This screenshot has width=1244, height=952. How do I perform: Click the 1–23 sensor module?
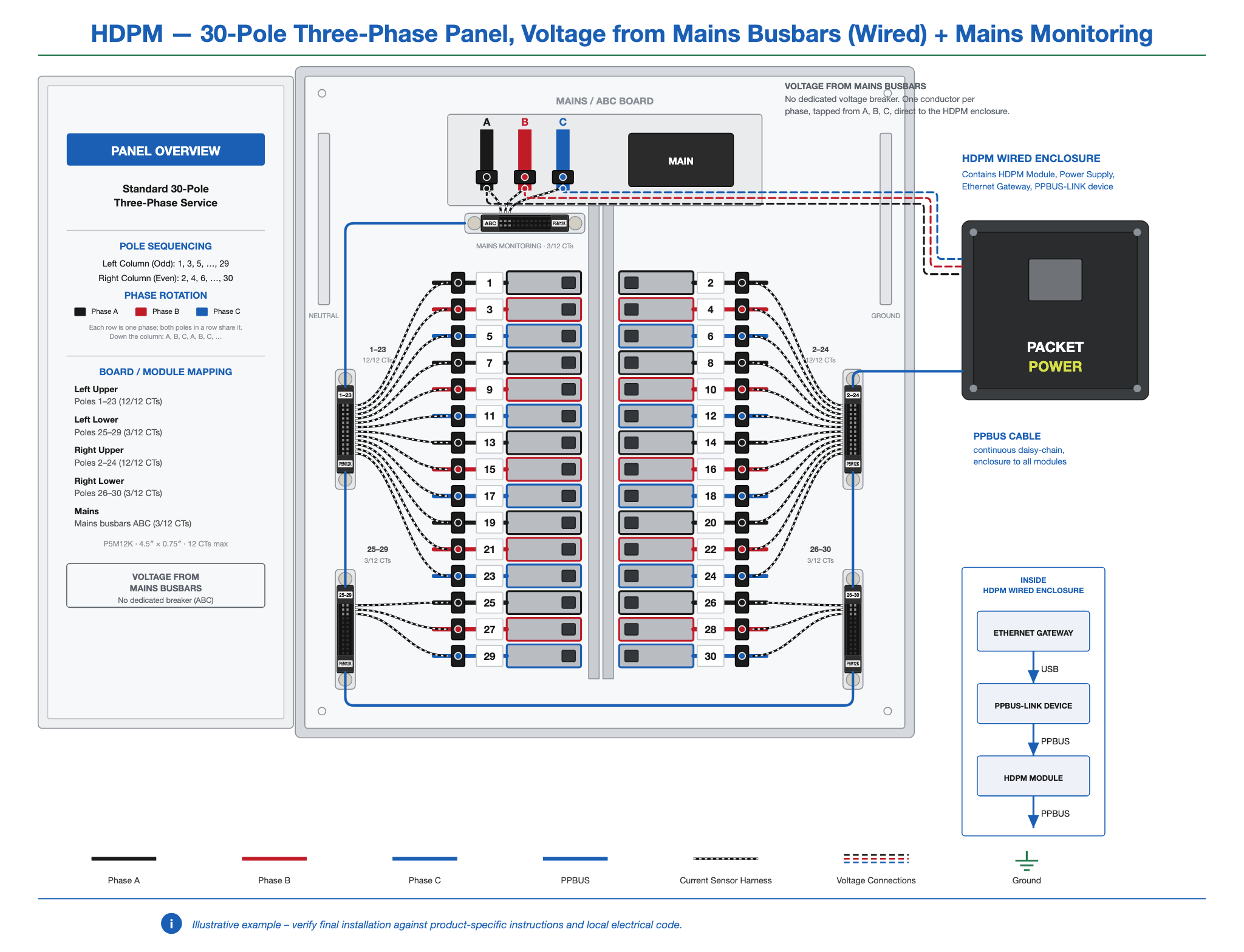[x=345, y=429]
